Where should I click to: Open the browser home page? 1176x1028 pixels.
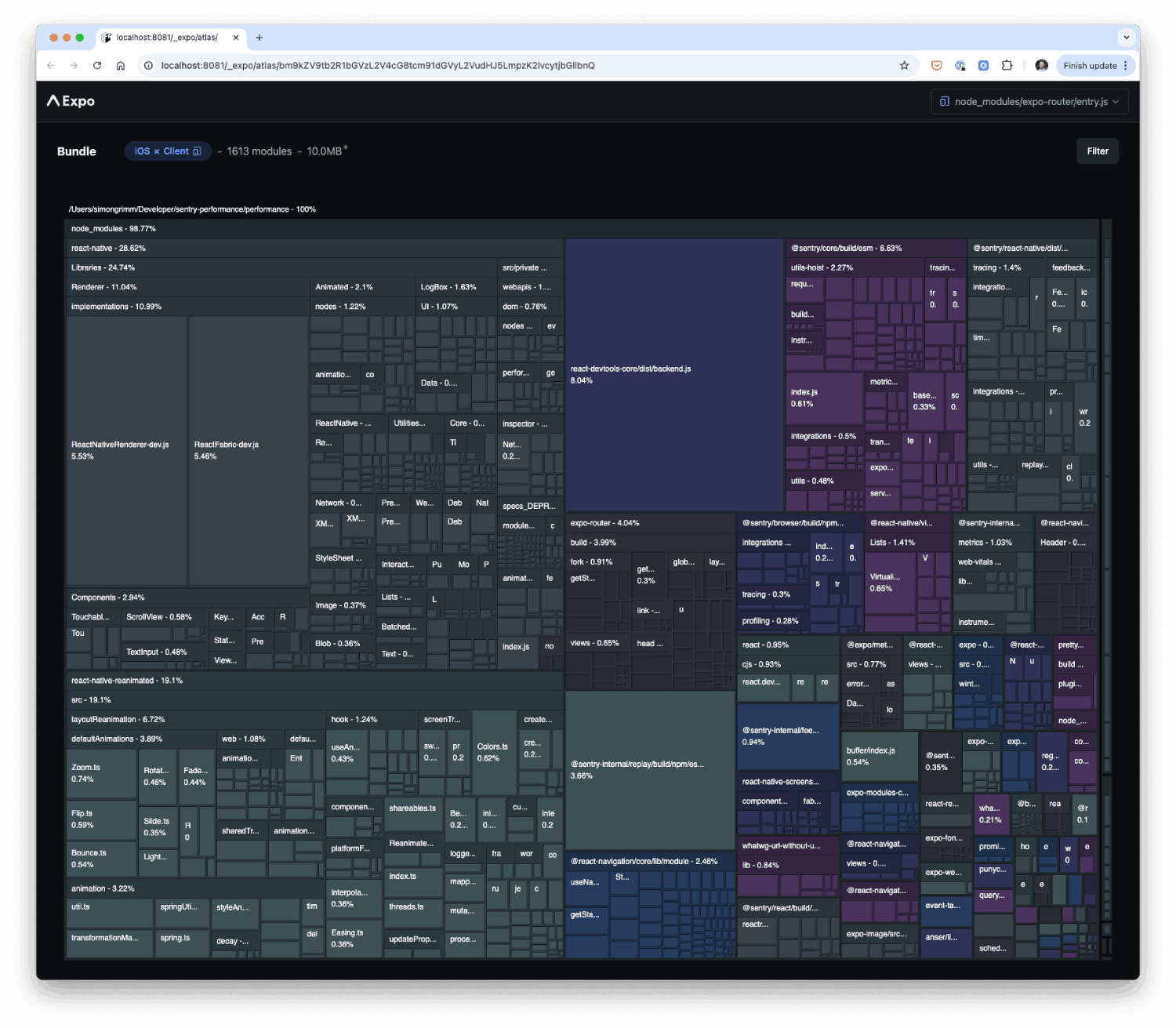click(121, 66)
